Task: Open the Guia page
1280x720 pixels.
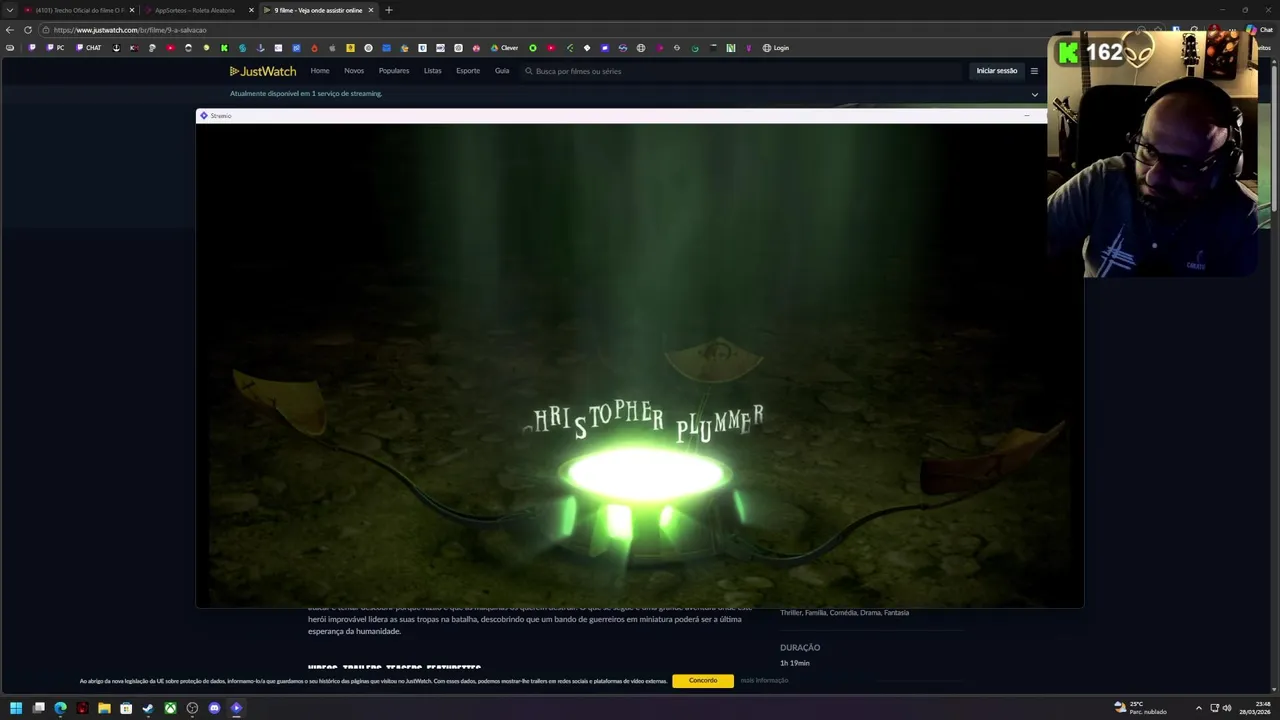Action: point(502,71)
